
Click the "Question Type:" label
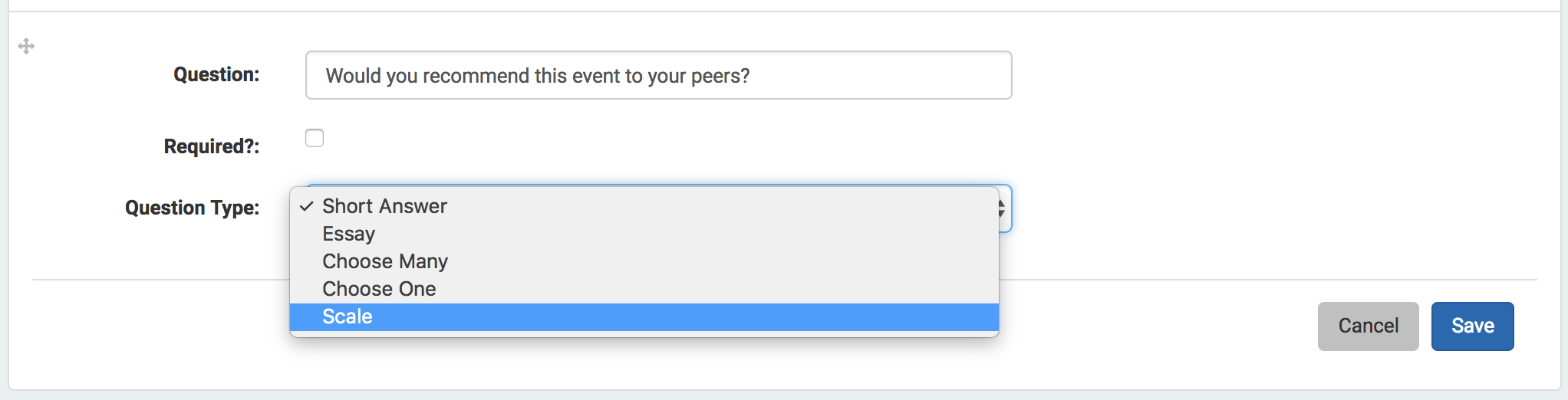(x=193, y=208)
